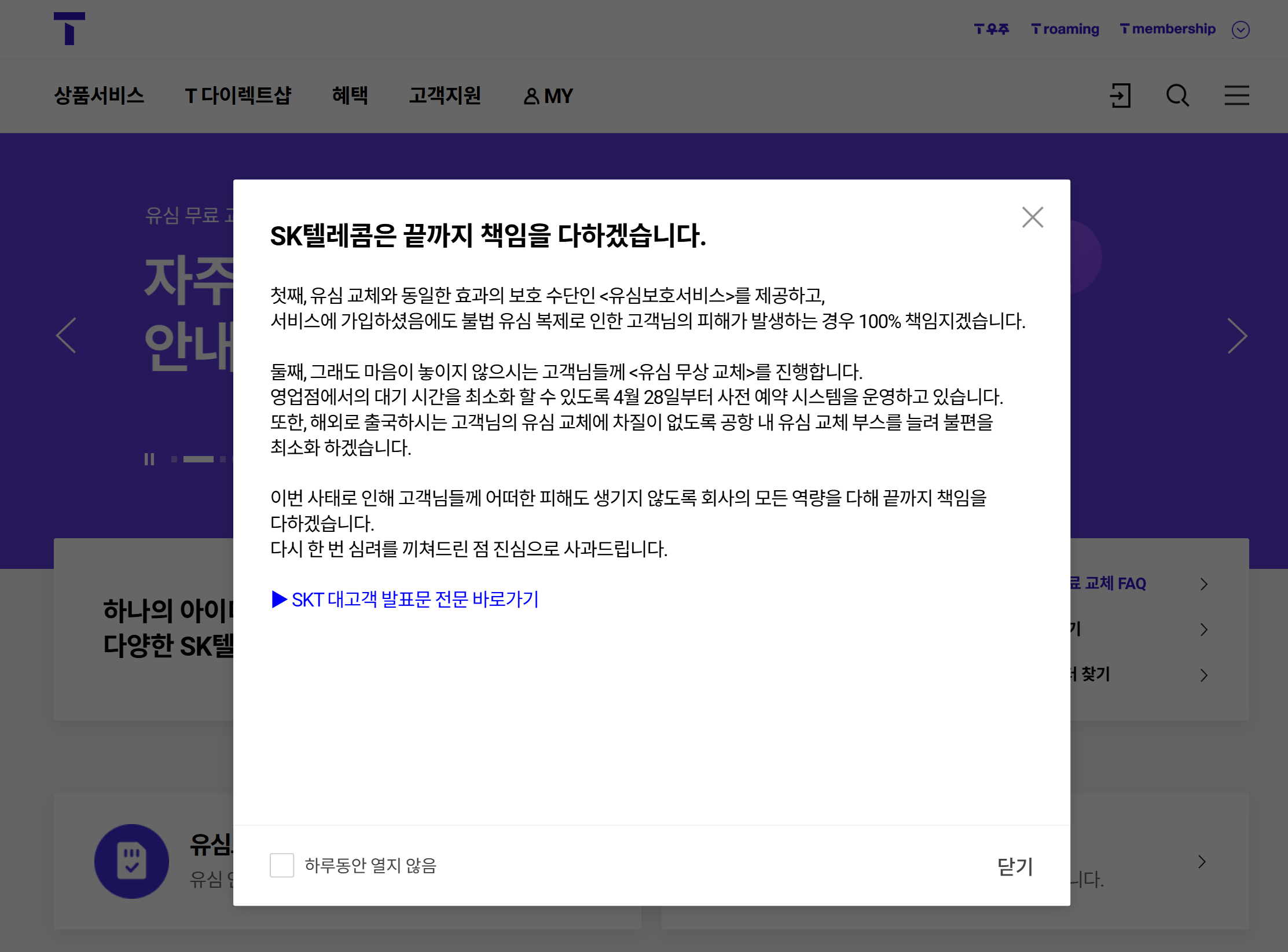Click the T logo home icon
The height and width of the screenshot is (952, 1288).
(x=69, y=28)
